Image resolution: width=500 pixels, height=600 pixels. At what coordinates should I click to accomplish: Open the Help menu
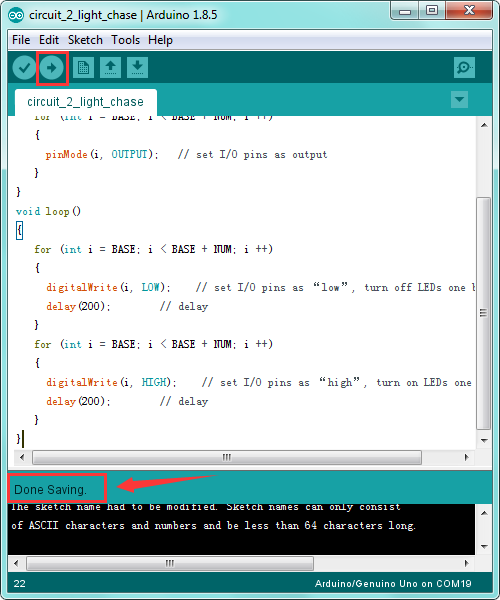click(x=160, y=40)
